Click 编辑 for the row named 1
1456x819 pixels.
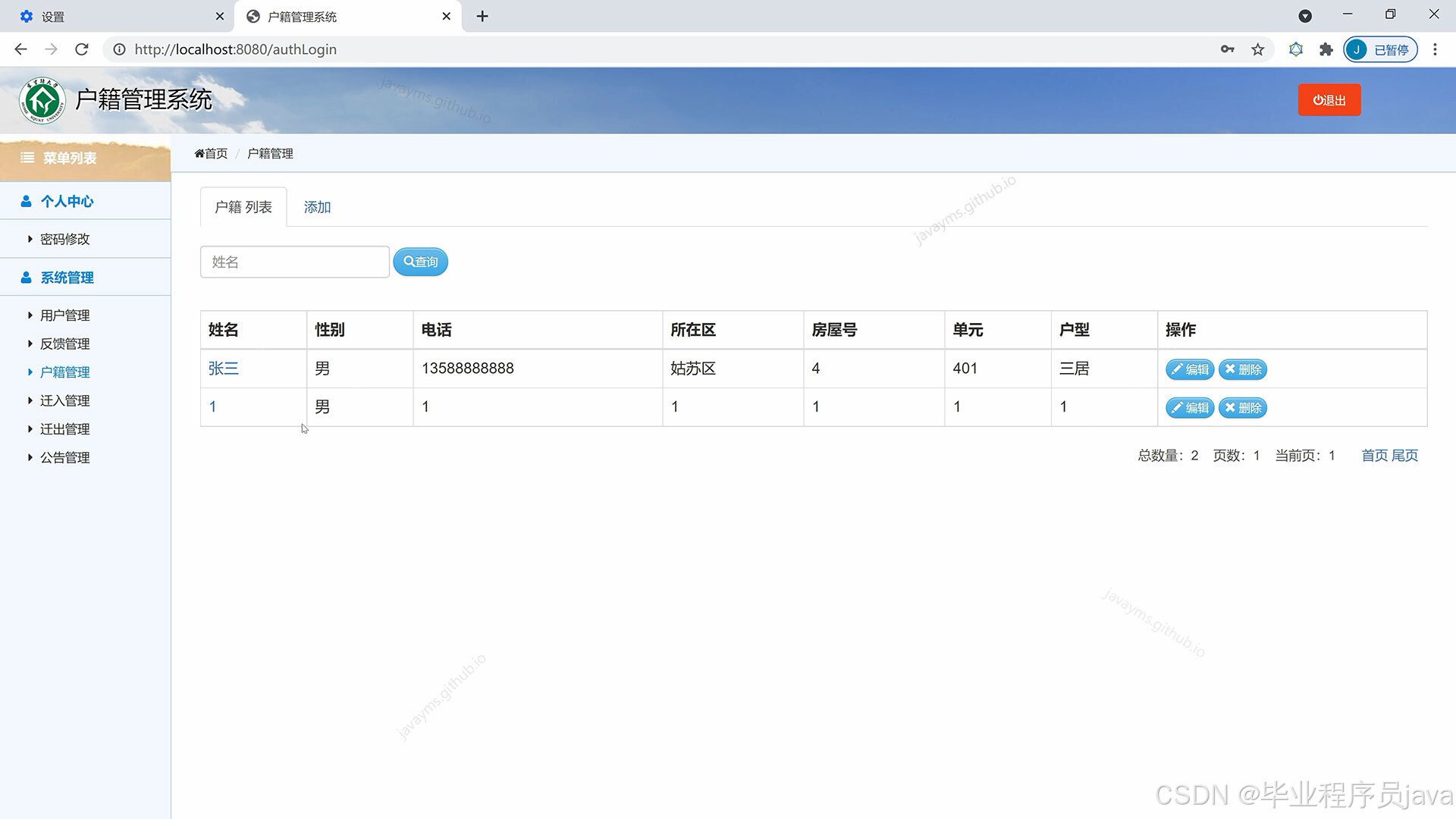coord(1190,408)
